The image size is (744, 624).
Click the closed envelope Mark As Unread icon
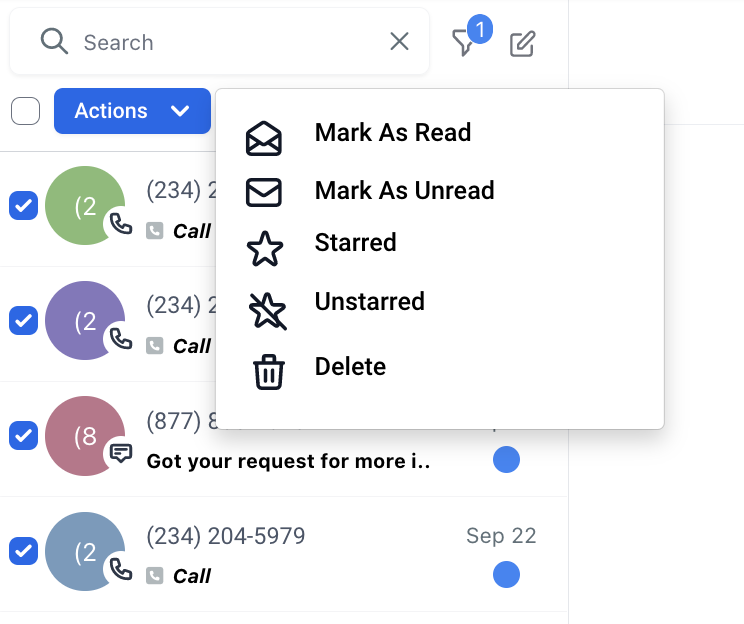click(x=264, y=192)
